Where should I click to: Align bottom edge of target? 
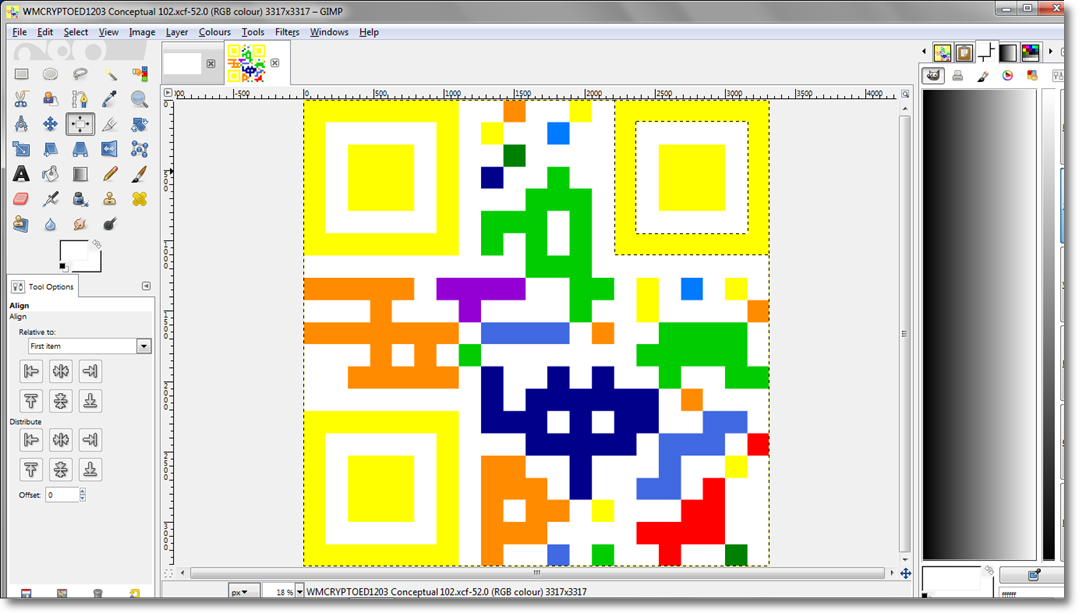point(90,401)
